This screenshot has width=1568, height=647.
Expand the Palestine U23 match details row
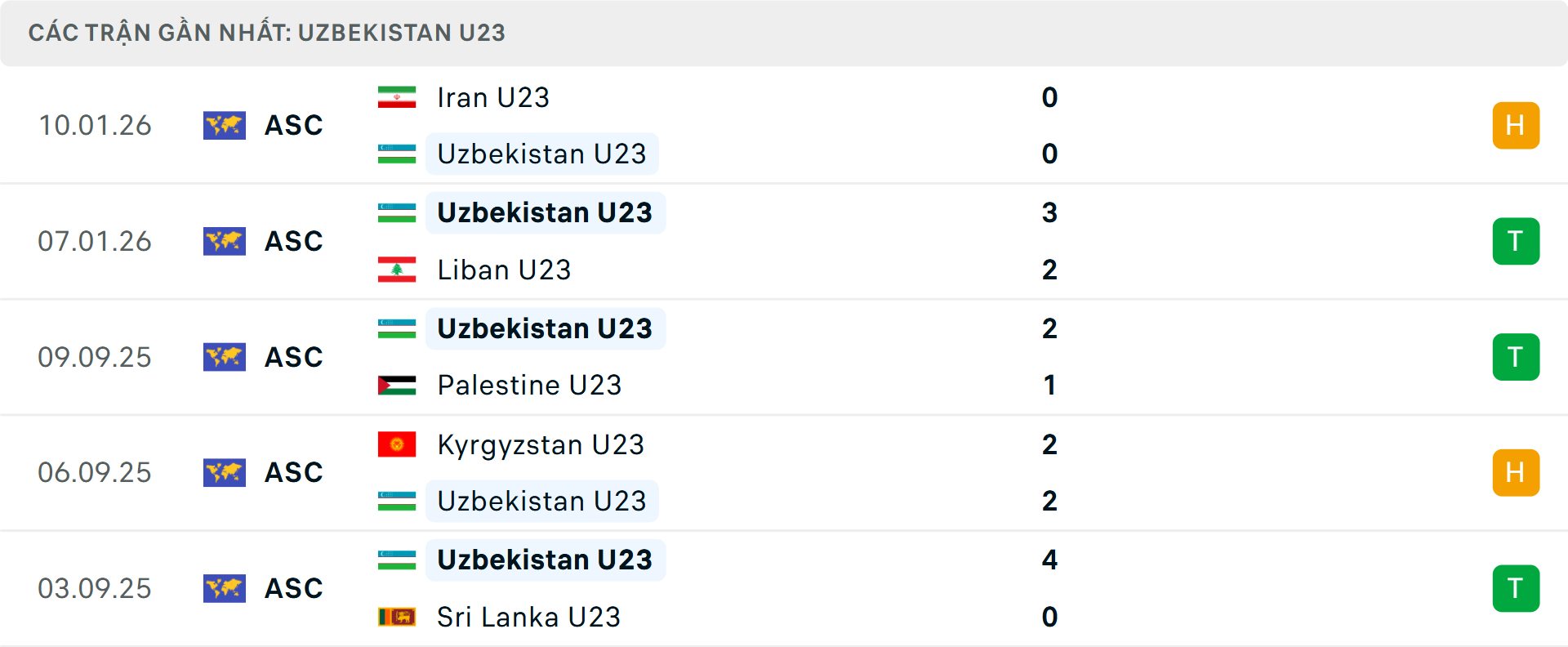[x=784, y=357]
